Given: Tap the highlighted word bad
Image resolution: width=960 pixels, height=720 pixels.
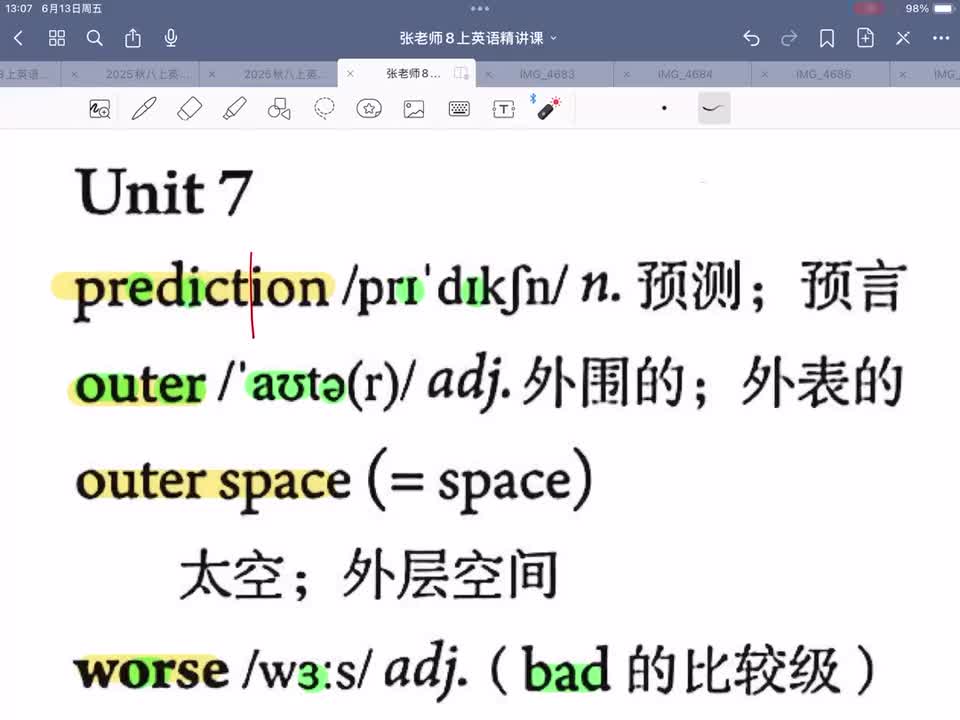Looking at the screenshot, I should pos(566,669).
